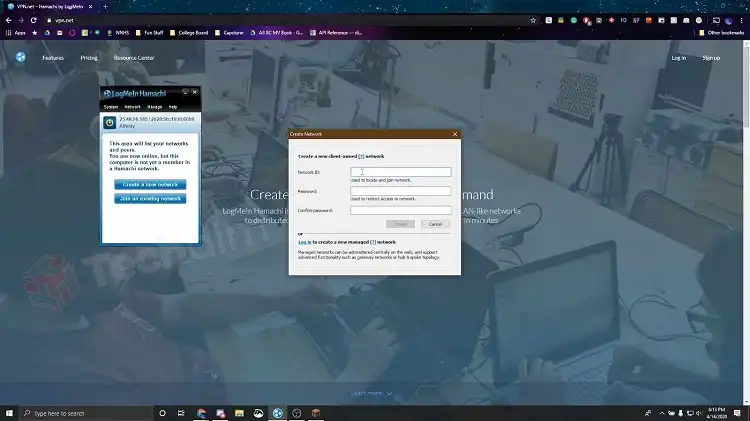Show hidden system tray icons
This screenshot has width=750, height=421.
(x=662, y=413)
